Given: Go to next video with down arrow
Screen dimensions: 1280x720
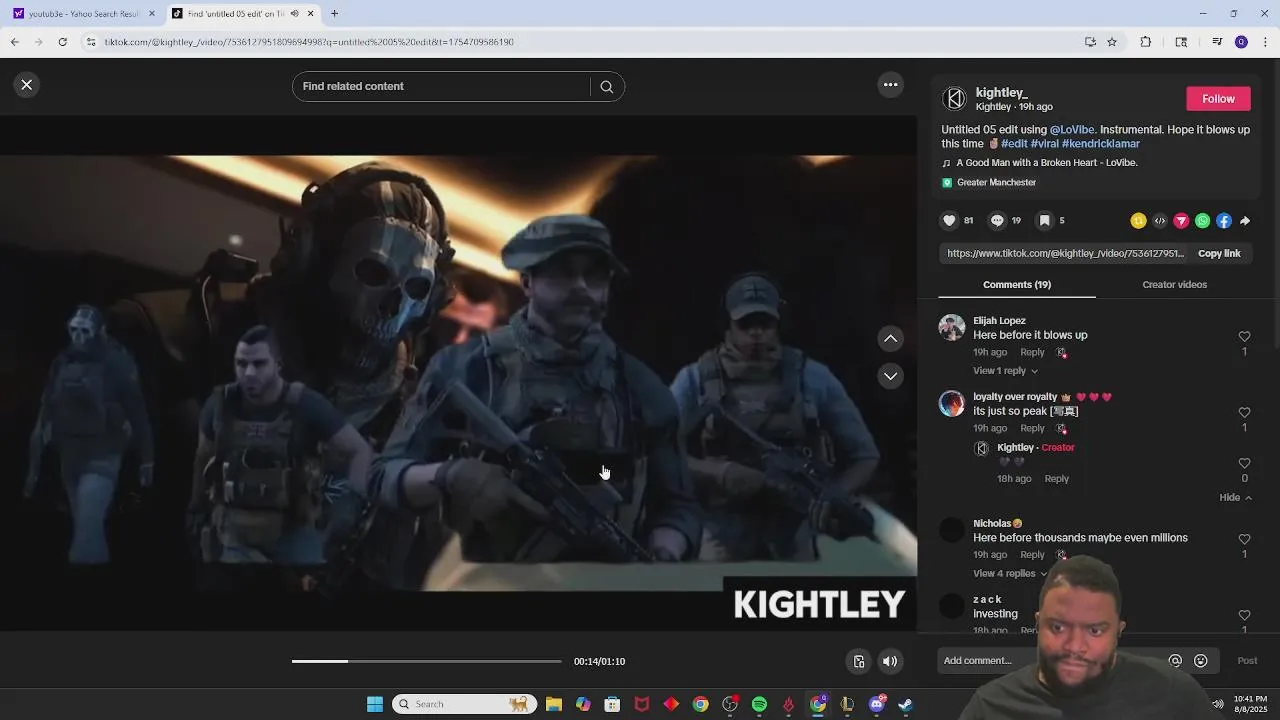Looking at the screenshot, I should coord(890,376).
